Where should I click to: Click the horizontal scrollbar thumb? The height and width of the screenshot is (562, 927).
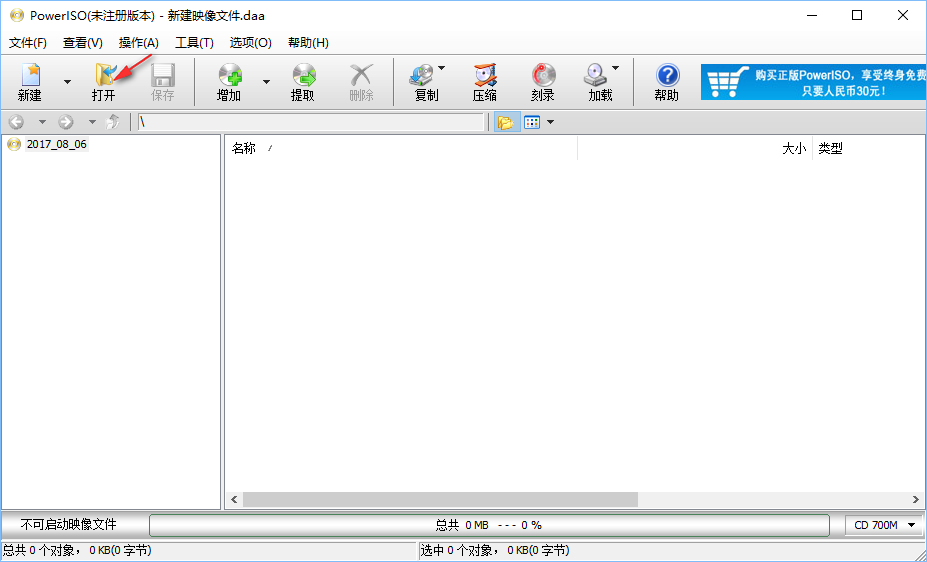coord(440,499)
